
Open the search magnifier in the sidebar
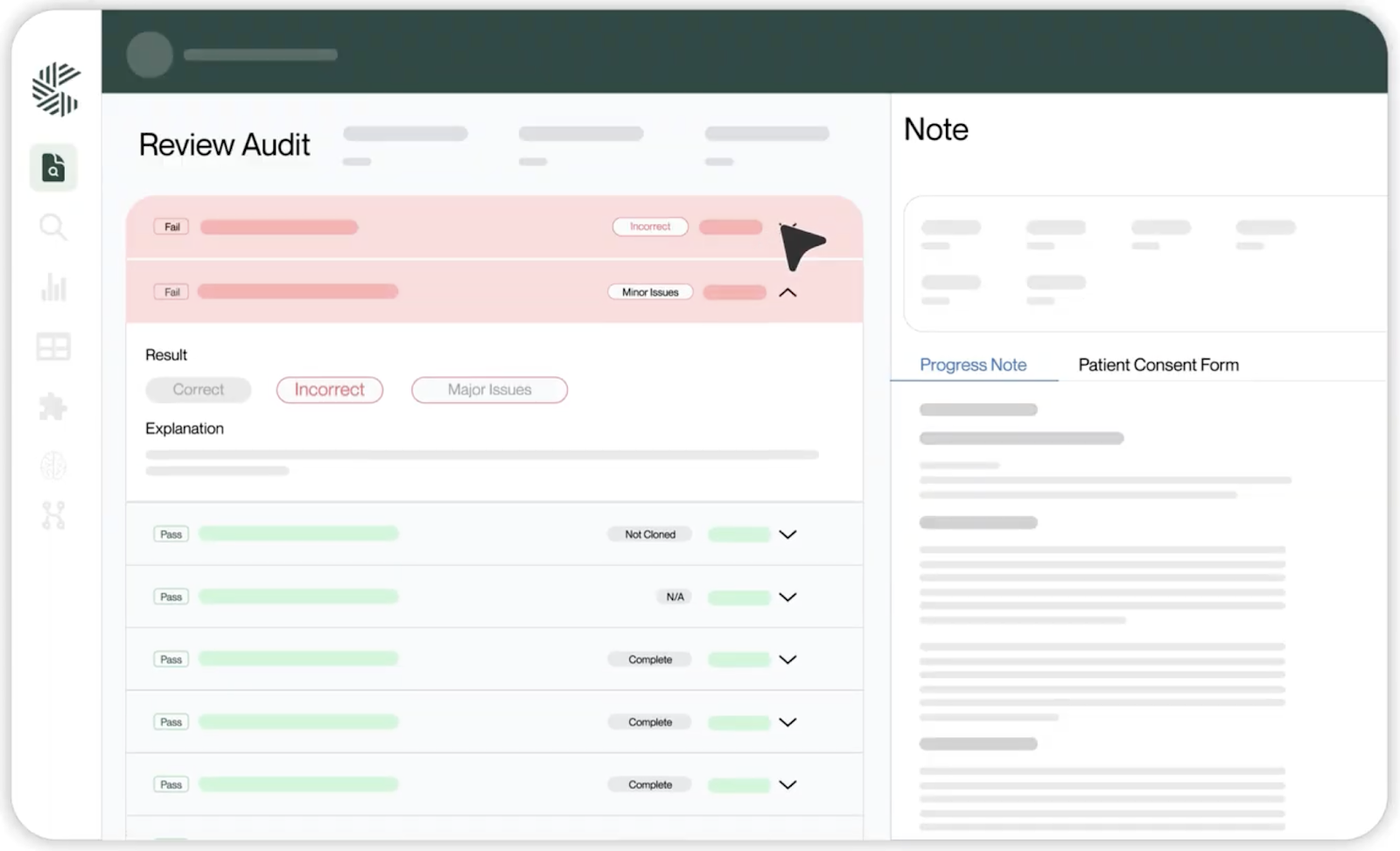pyautogui.click(x=53, y=227)
